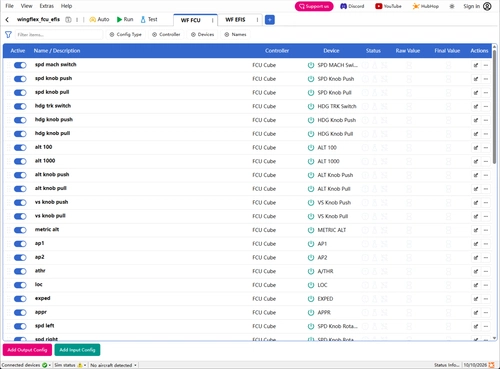Open the Config Type filter dropdown

click(126, 34)
